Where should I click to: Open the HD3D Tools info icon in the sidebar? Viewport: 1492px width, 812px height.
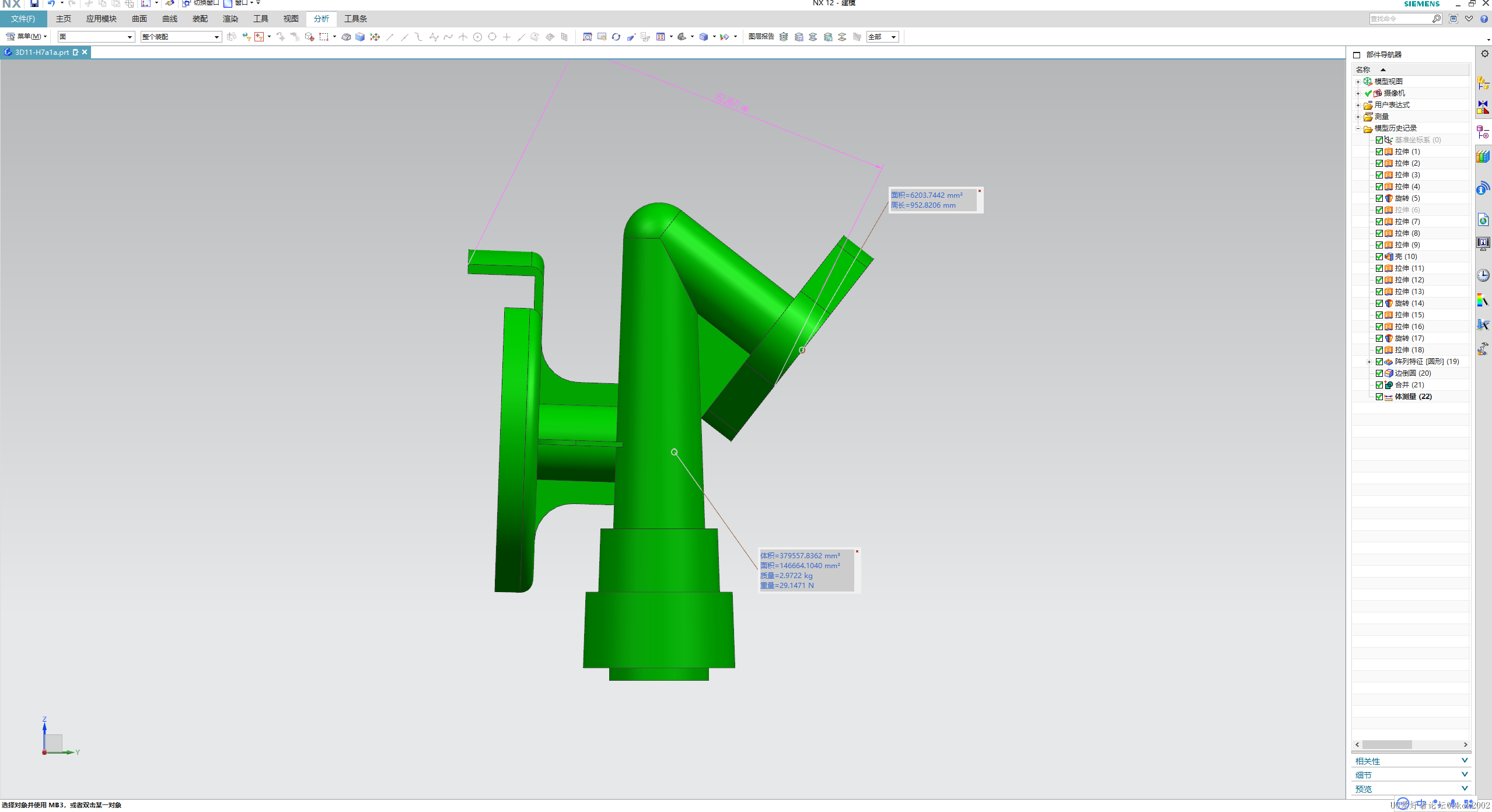coord(1483,188)
